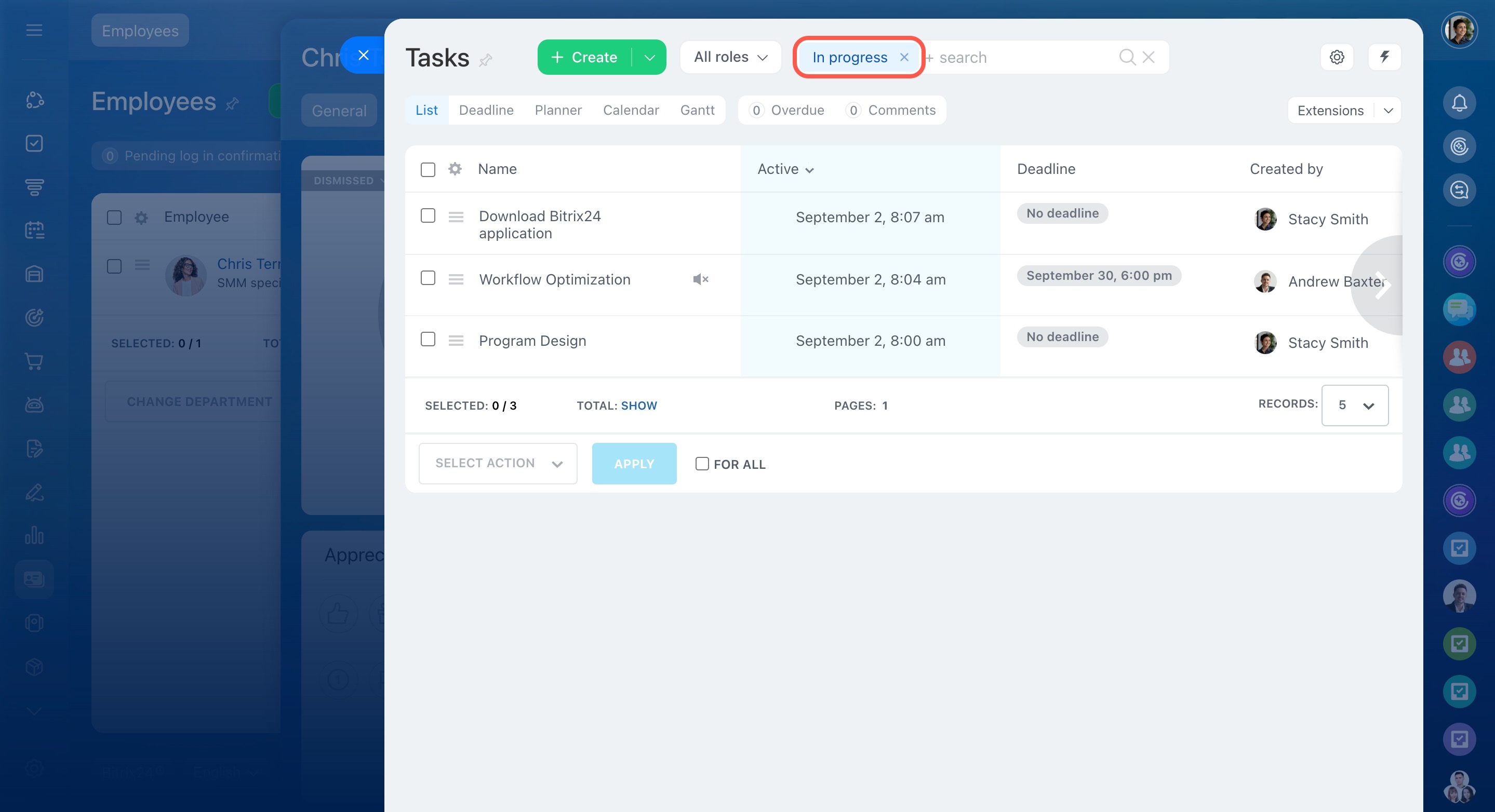The height and width of the screenshot is (812, 1495).
Task: Check the Download Bitrix24 application task checkbox
Action: 428,216
